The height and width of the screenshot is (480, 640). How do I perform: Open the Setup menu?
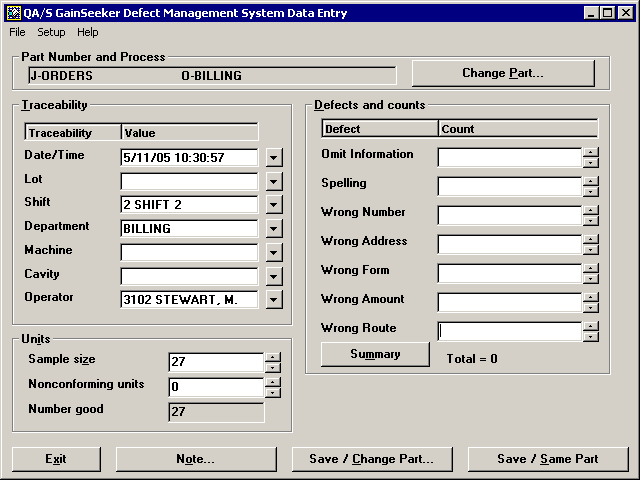pyautogui.click(x=51, y=32)
